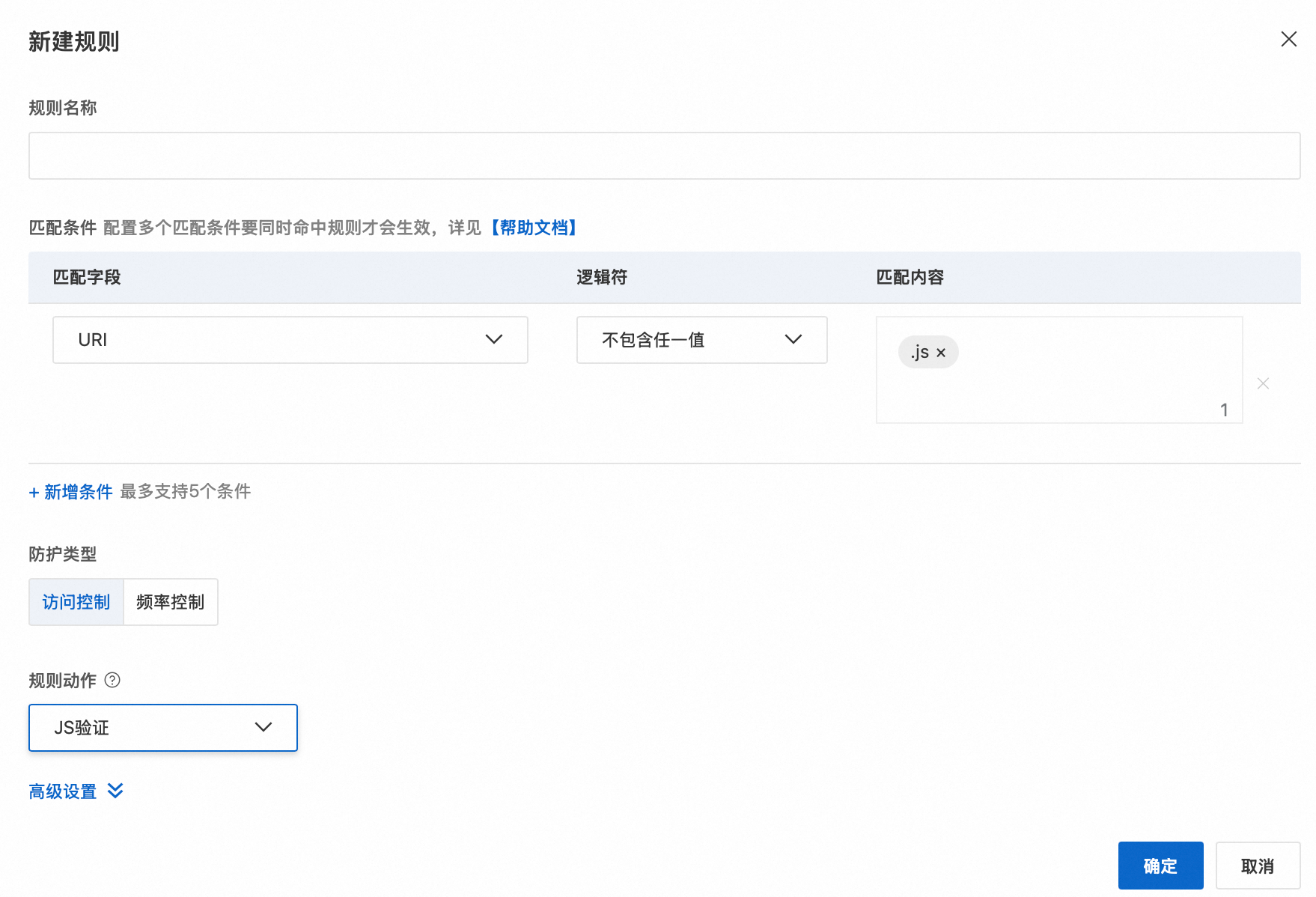Click the 规则名称 input field
The width and height of the screenshot is (1316, 897).
click(664, 156)
